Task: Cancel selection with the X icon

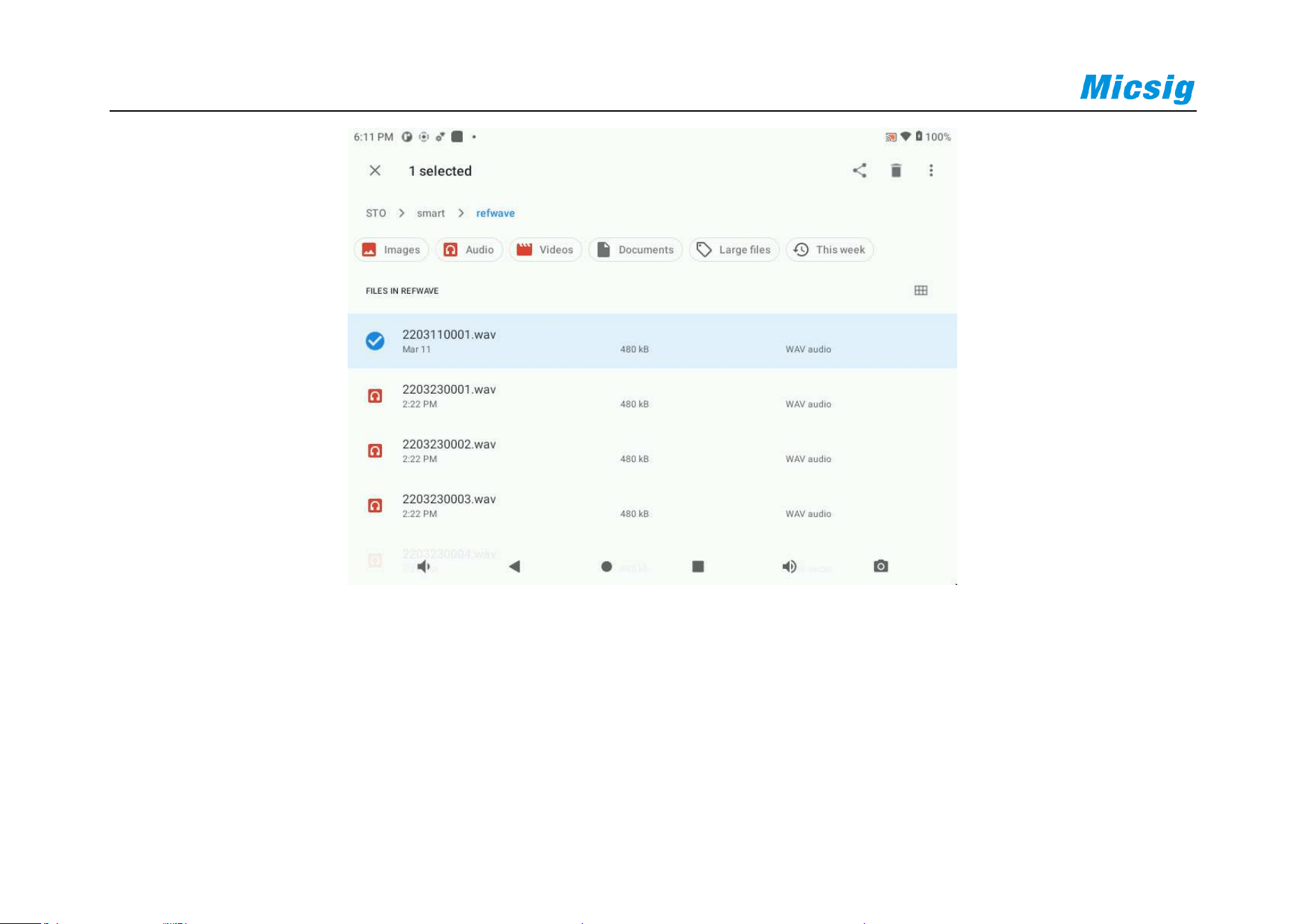Action: click(375, 170)
